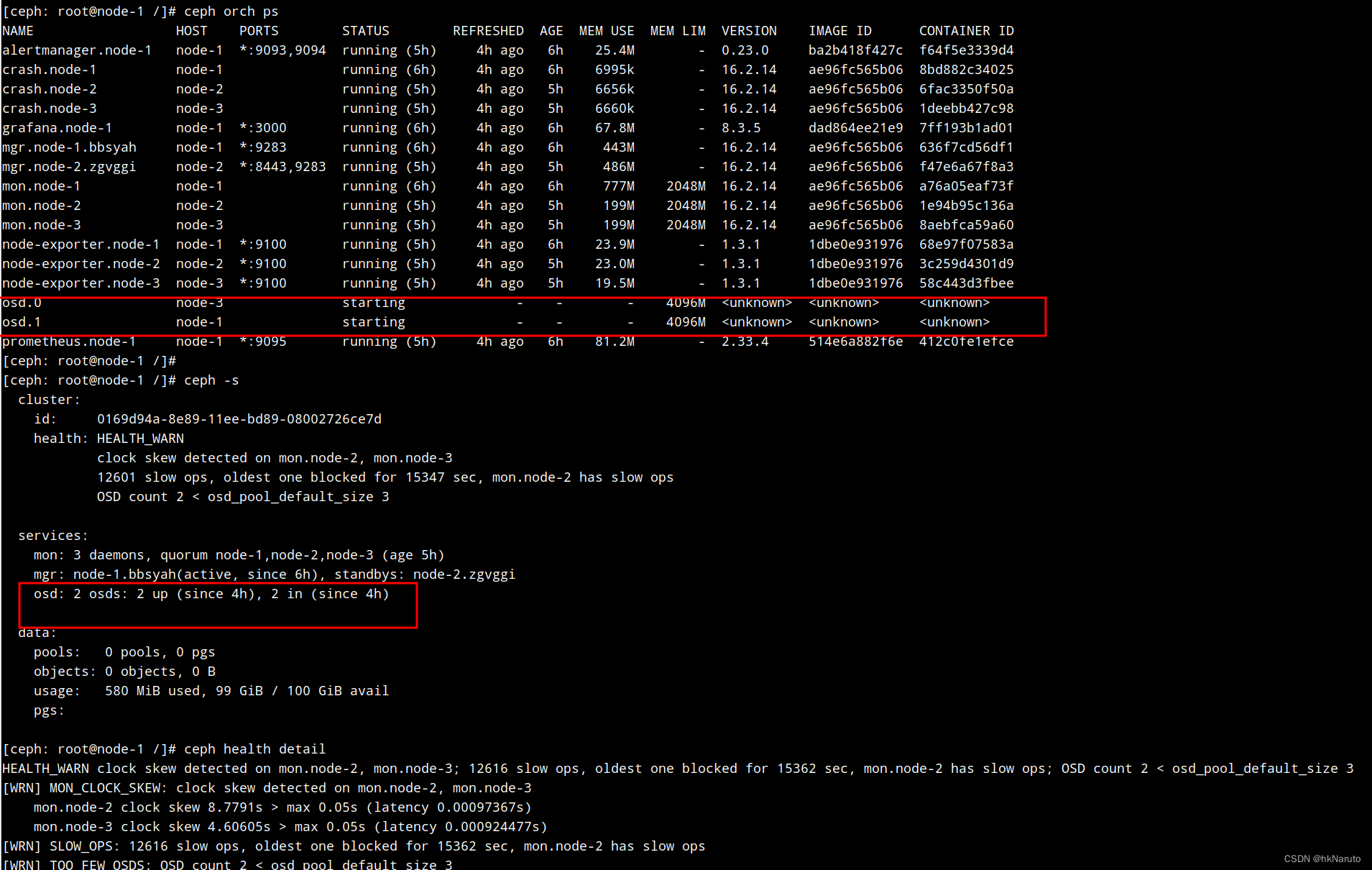Click 'OSD count 2 < osd_pool_default_size 3' under health

click(x=243, y=497)
